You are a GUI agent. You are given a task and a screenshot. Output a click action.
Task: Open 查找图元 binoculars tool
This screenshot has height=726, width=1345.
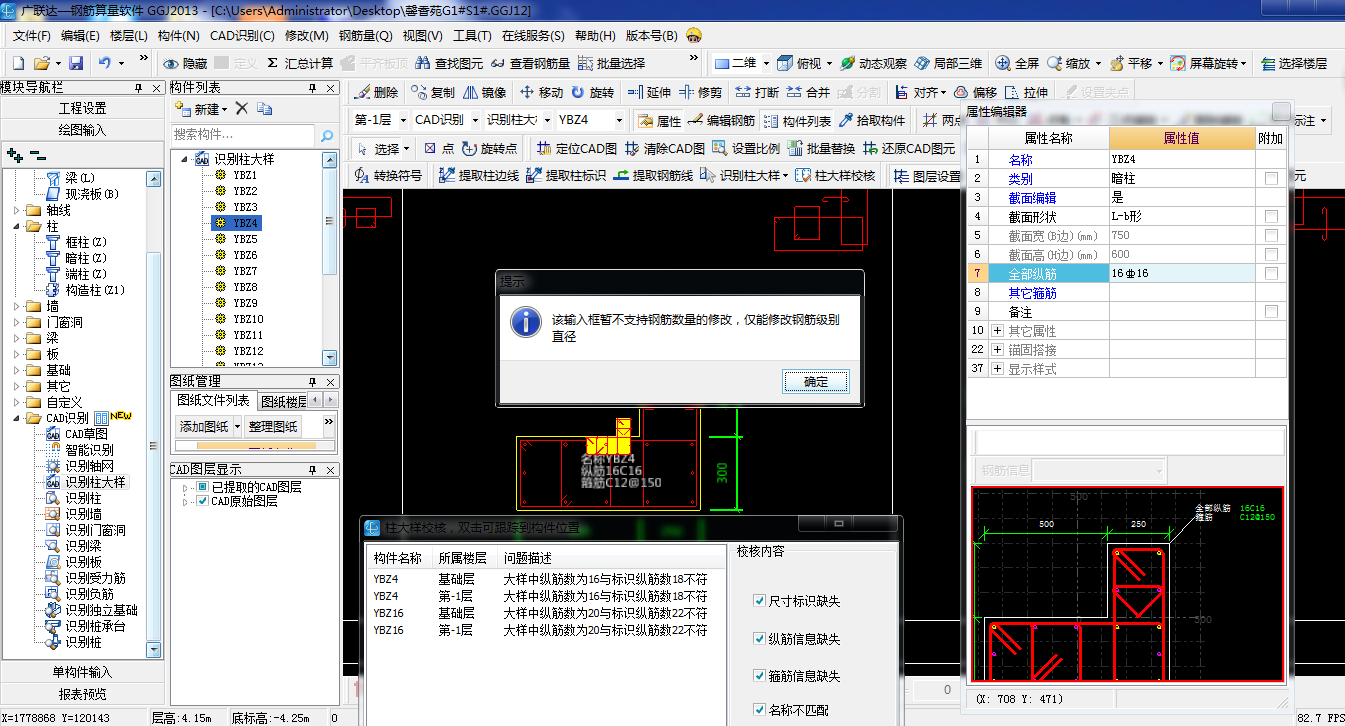449,63
